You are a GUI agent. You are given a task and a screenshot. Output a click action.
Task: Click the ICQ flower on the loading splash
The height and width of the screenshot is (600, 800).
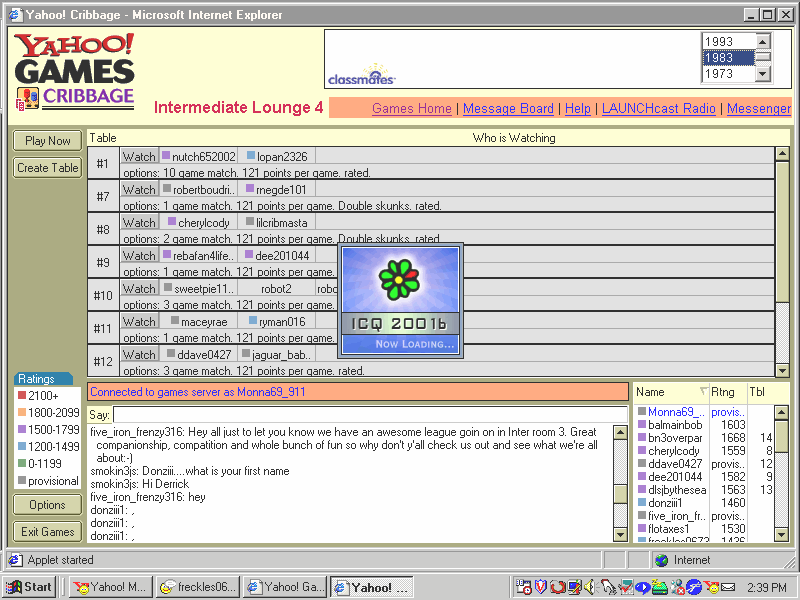tap(399, 279)
